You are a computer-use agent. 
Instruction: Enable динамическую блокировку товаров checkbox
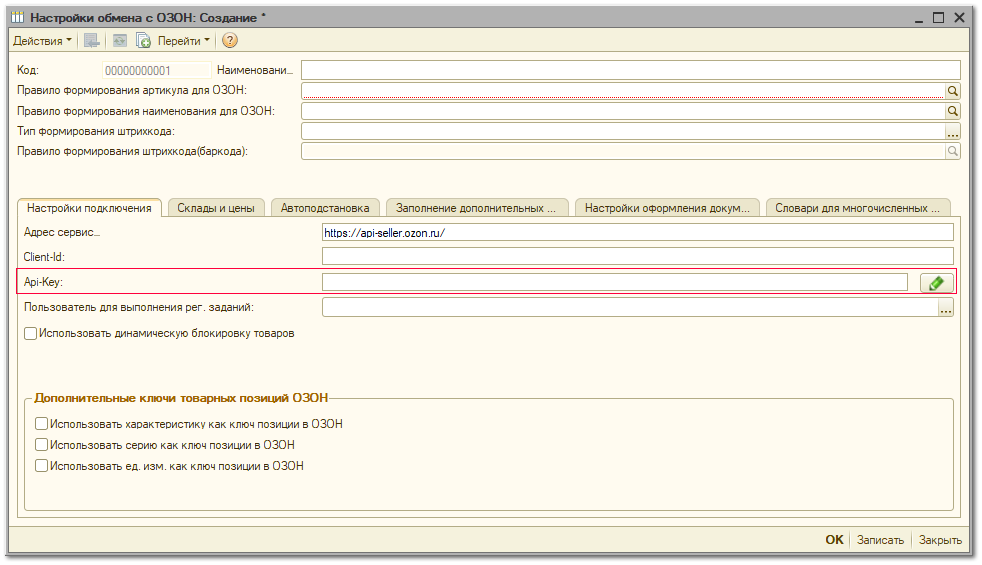[x=31, y=334]
